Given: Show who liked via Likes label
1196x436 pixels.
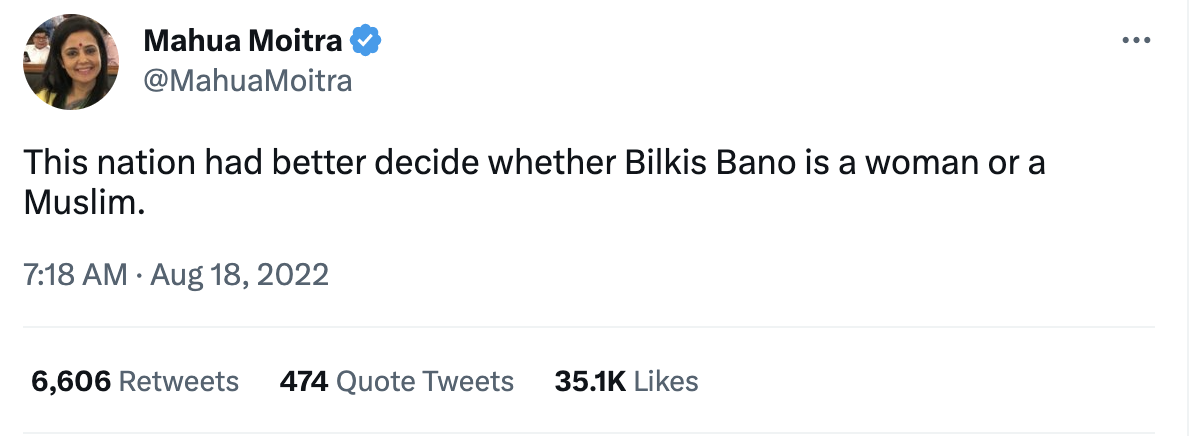Looking at the screenshot, I should click(x=666, y=381).
